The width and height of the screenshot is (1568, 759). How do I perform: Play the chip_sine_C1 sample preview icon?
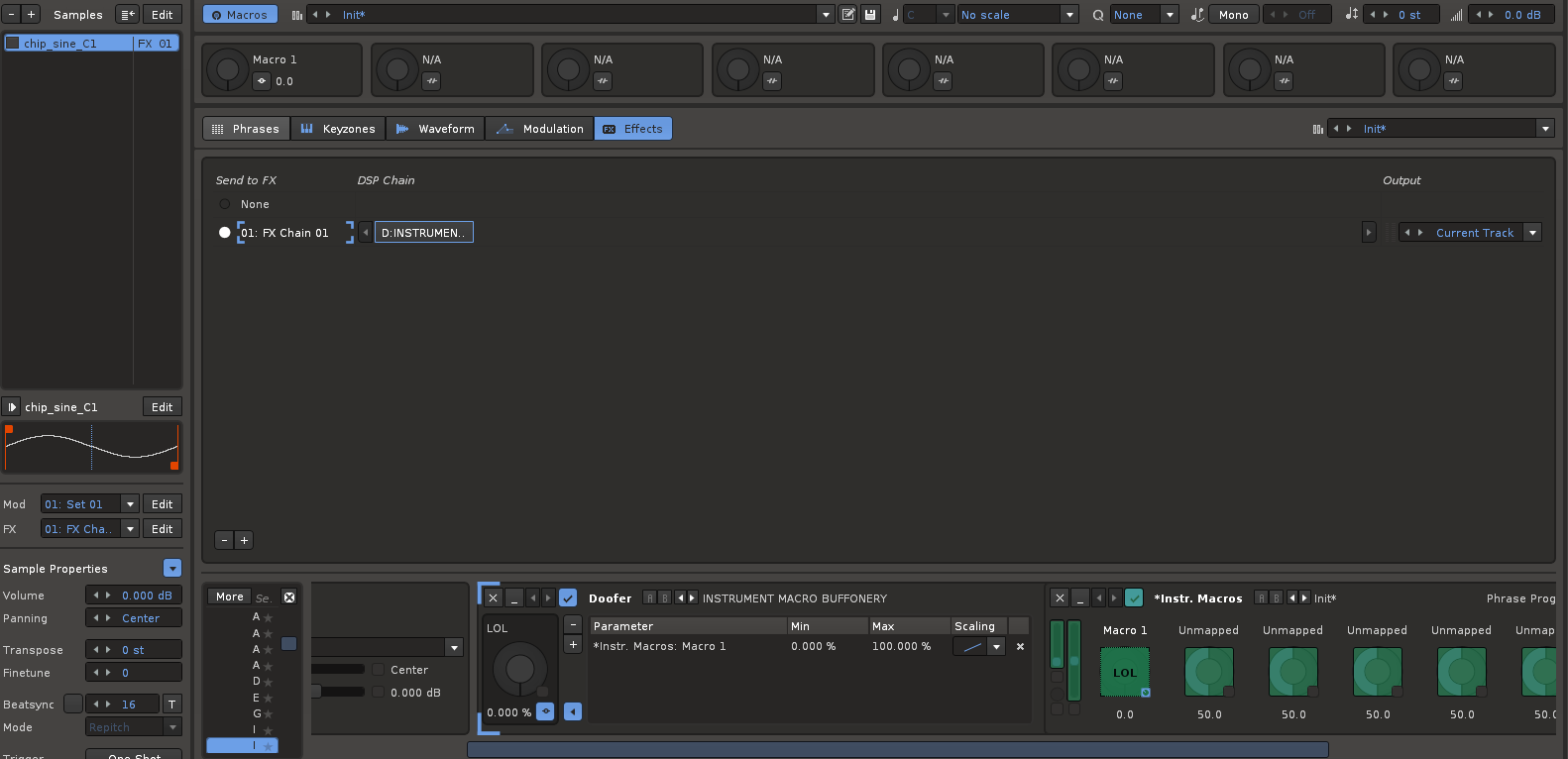tap(12, 407)
